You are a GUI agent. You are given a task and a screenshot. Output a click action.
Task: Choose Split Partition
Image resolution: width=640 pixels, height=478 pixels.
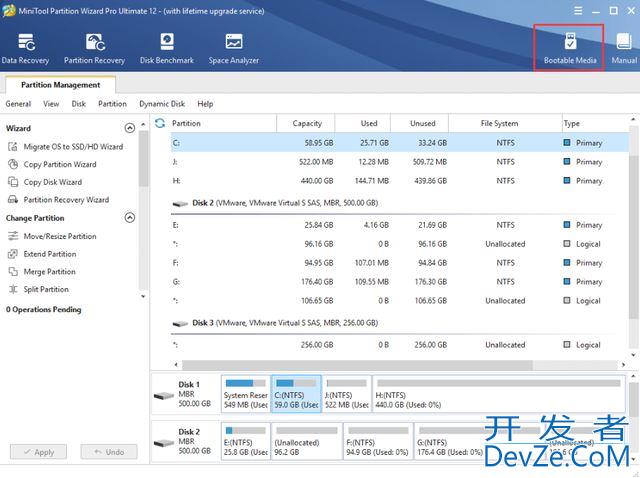pos(38,289)
